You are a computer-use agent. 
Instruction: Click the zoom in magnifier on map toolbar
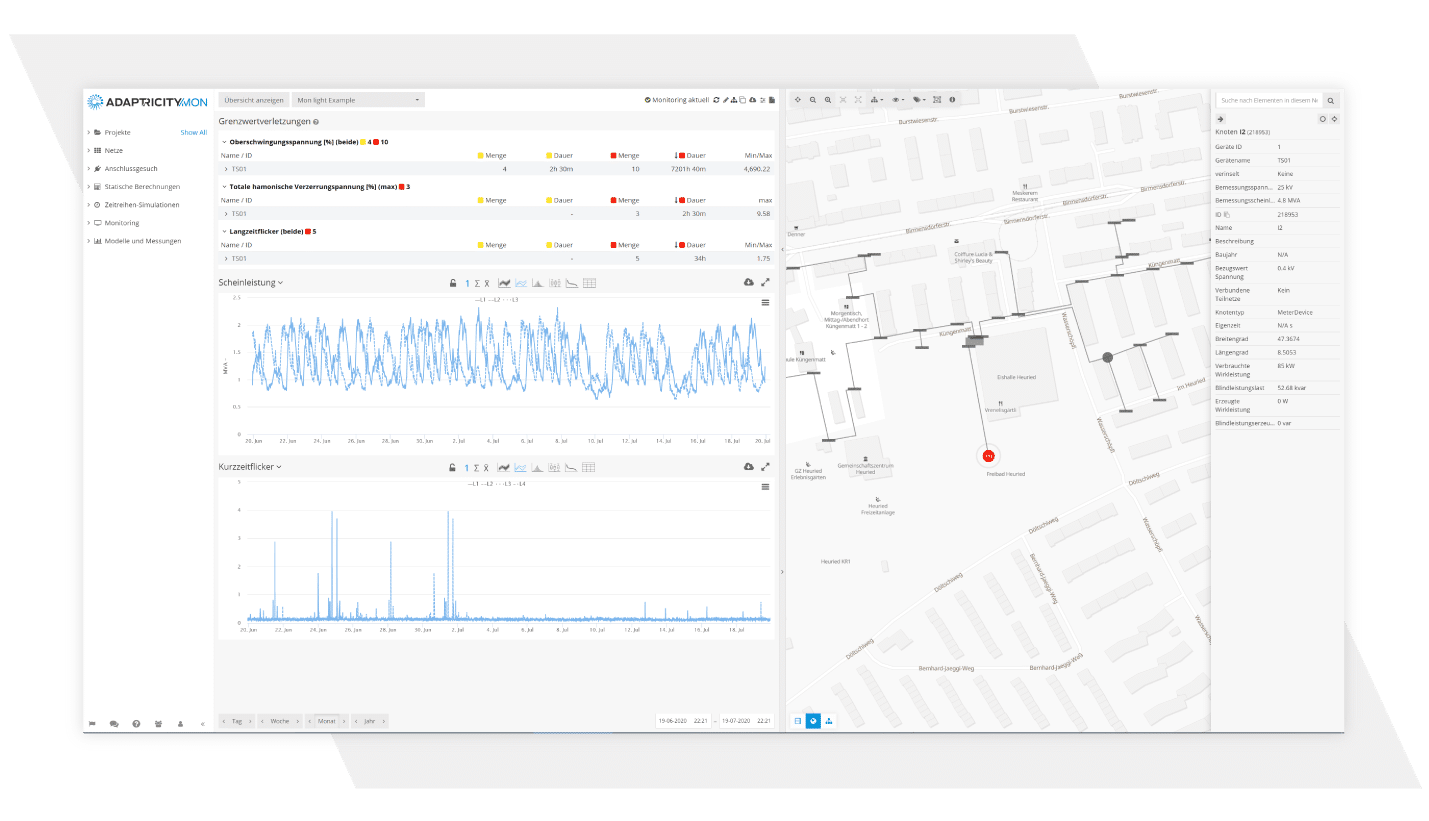click(827, 100)
